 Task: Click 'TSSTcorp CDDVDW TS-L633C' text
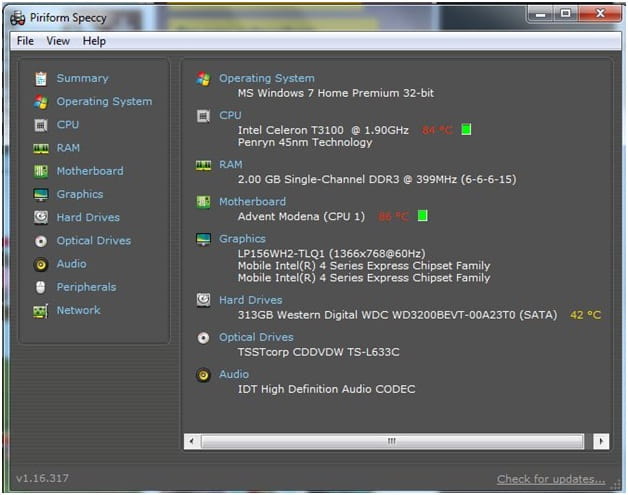pyautogui.click(x=318, y=352)
